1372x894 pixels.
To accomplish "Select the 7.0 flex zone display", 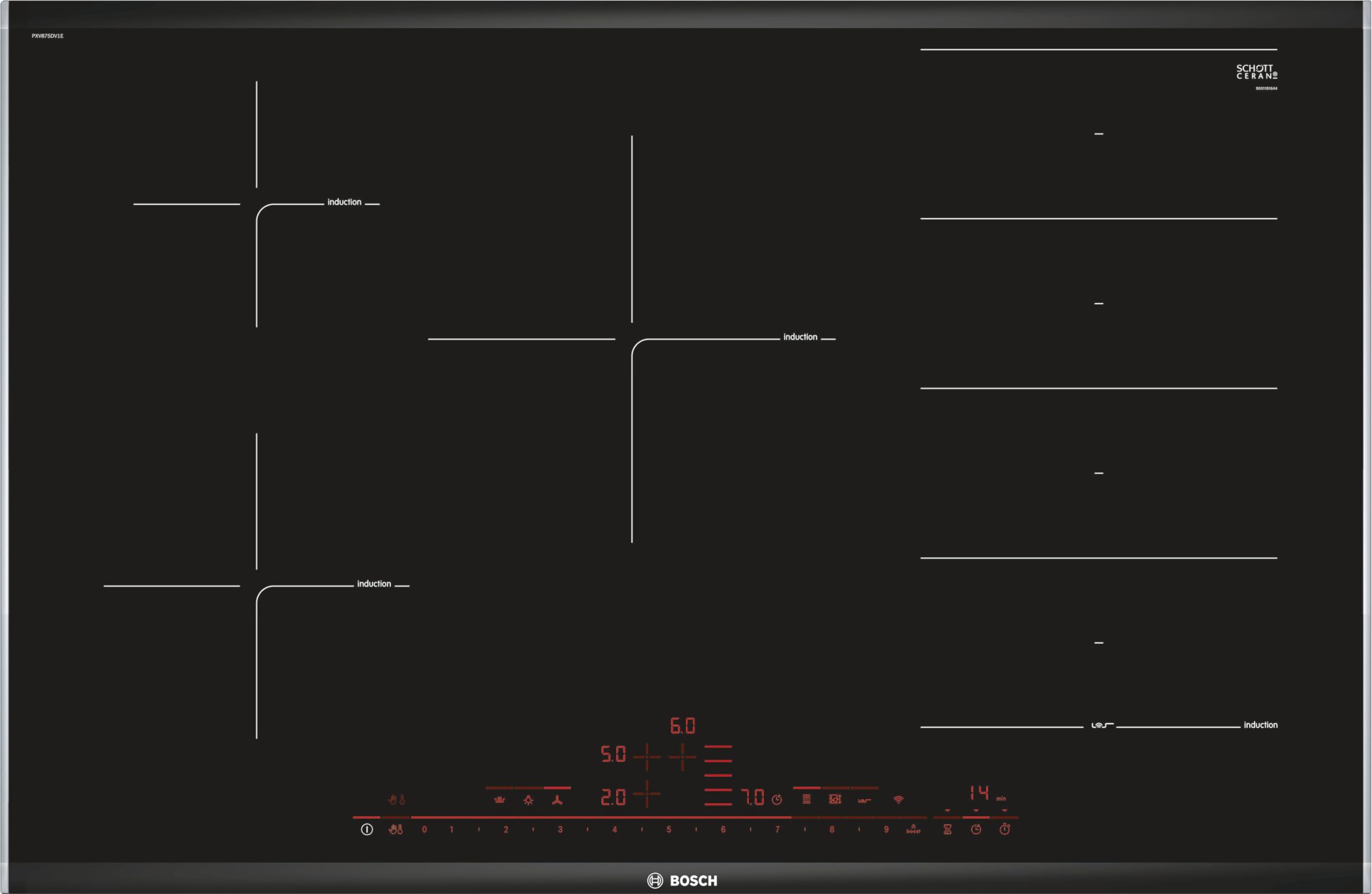I will coord(752,797).
